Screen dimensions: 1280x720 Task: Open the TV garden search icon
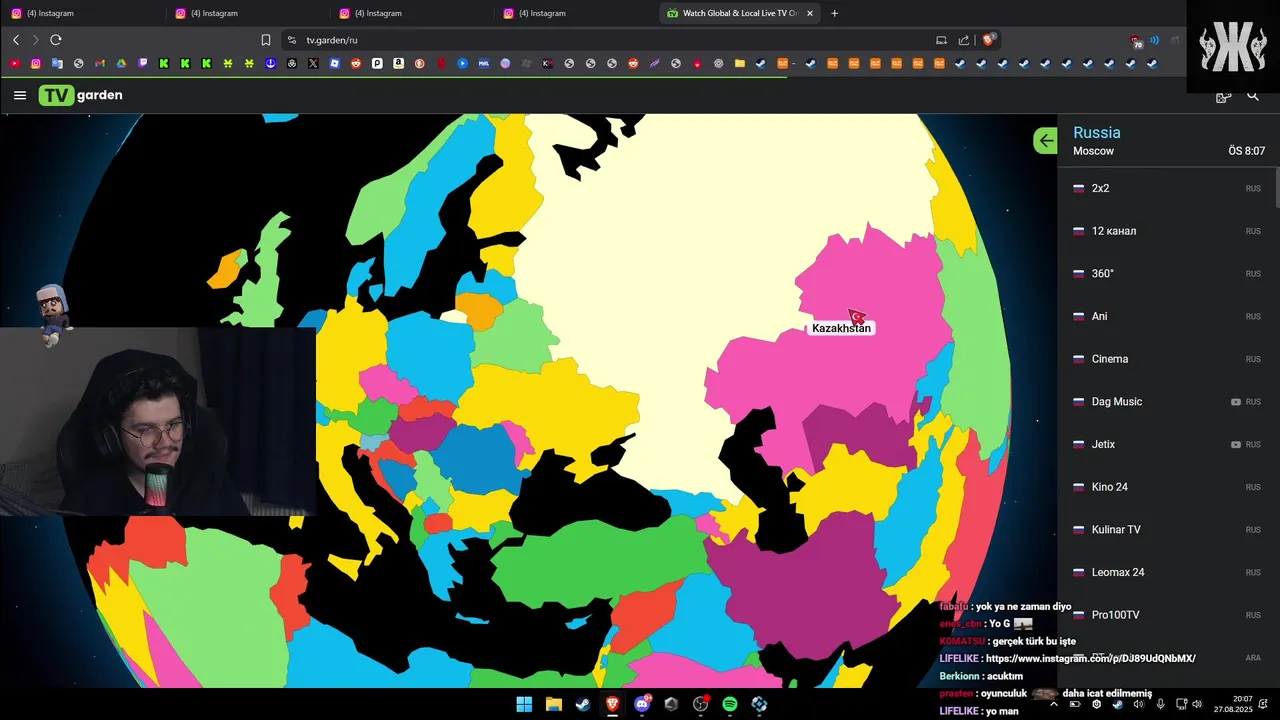[1253, 96]
